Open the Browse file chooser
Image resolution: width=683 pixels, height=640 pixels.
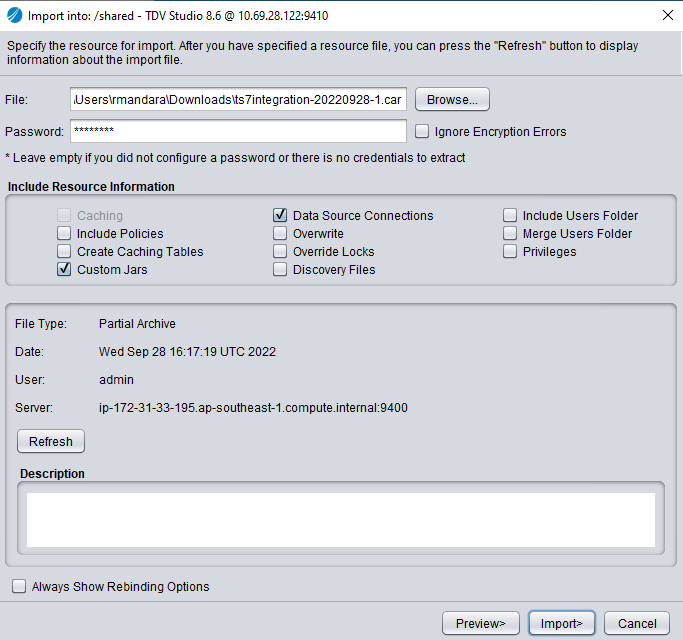[452, 100]
